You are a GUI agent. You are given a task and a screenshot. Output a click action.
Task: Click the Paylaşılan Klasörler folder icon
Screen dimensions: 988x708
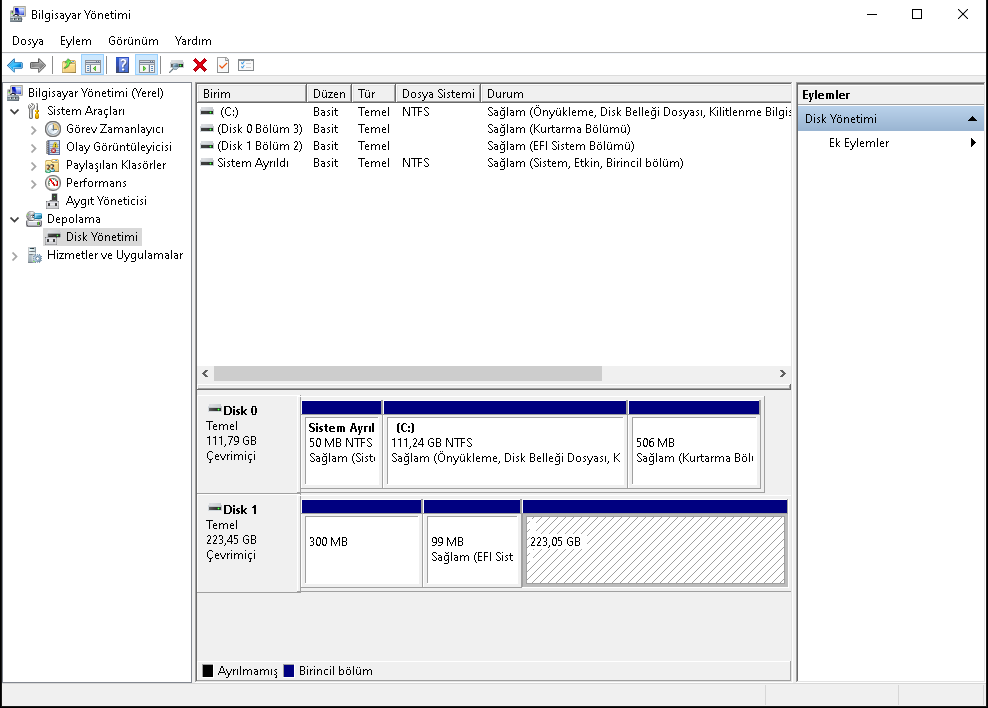tap(53, 166)
